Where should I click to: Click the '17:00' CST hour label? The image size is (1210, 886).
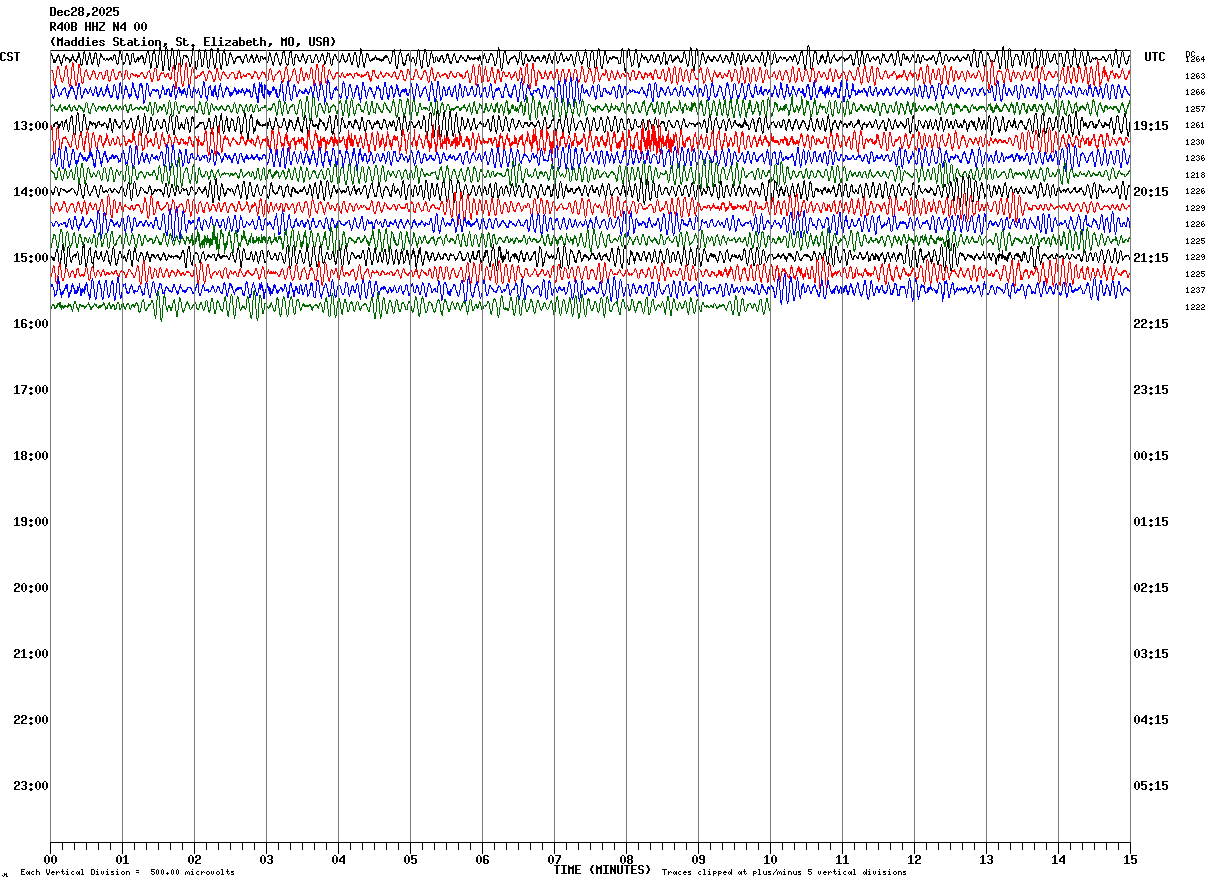[31, 390]
